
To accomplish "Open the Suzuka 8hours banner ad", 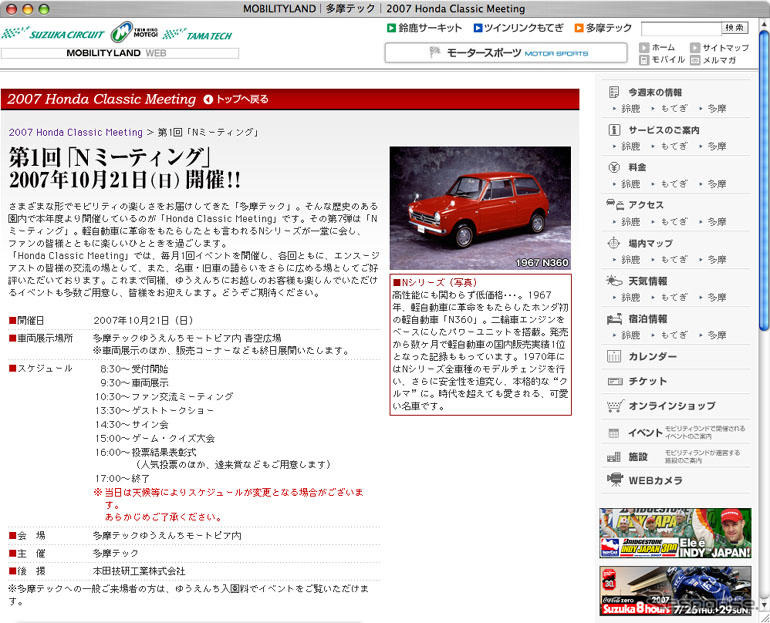I will [675, 591].
